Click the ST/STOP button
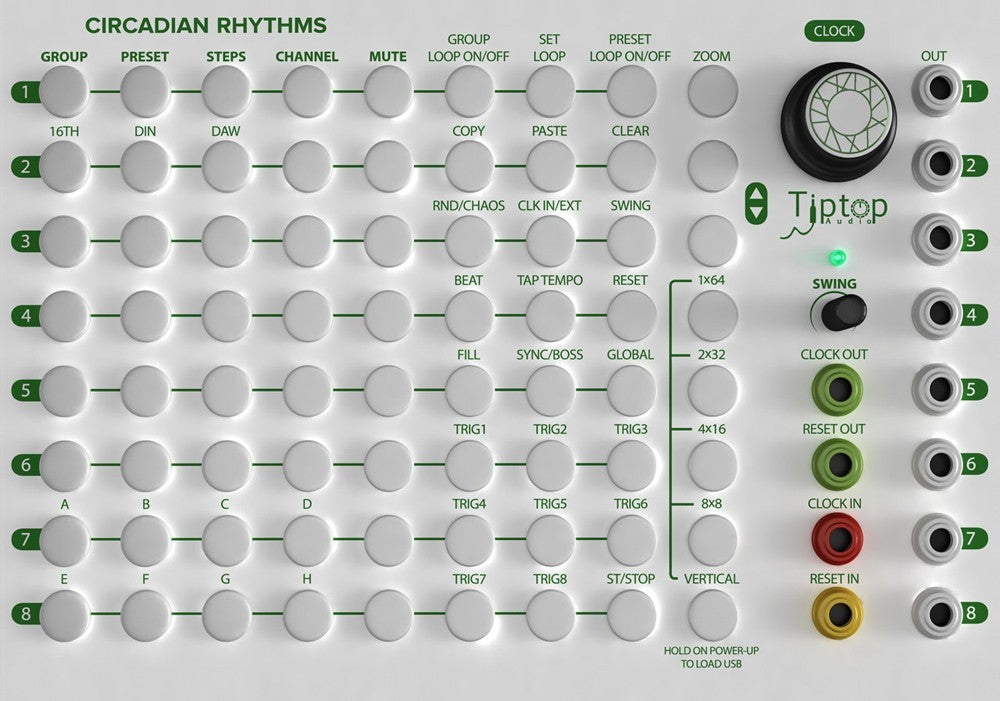This screenshot has width=1000, height=701. point(631,614)
